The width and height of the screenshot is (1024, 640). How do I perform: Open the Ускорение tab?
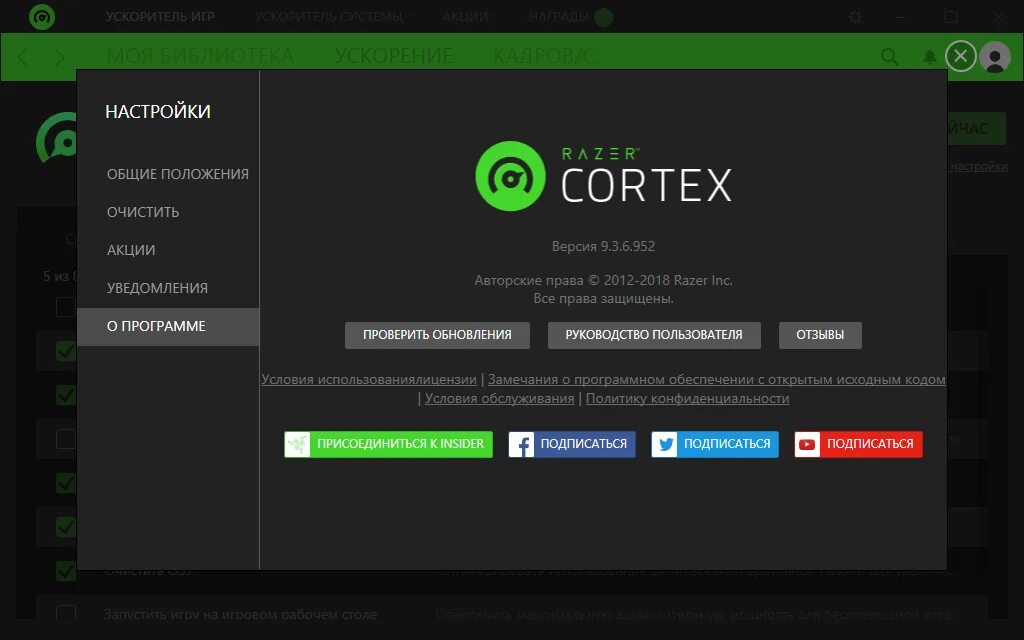pyautogui.click(x=394, y=57)
